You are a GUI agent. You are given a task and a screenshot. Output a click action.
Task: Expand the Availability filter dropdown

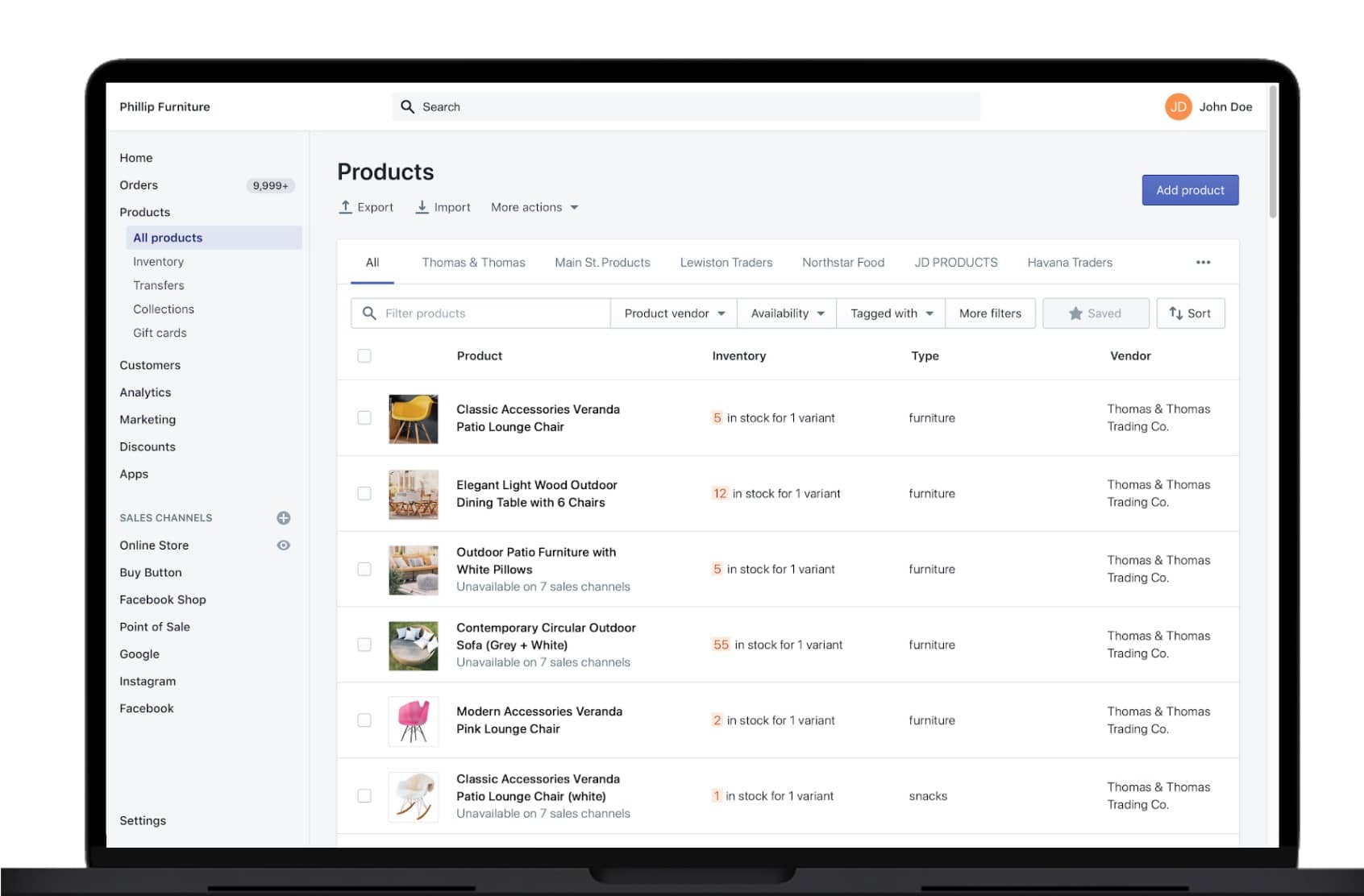point(786,313)
